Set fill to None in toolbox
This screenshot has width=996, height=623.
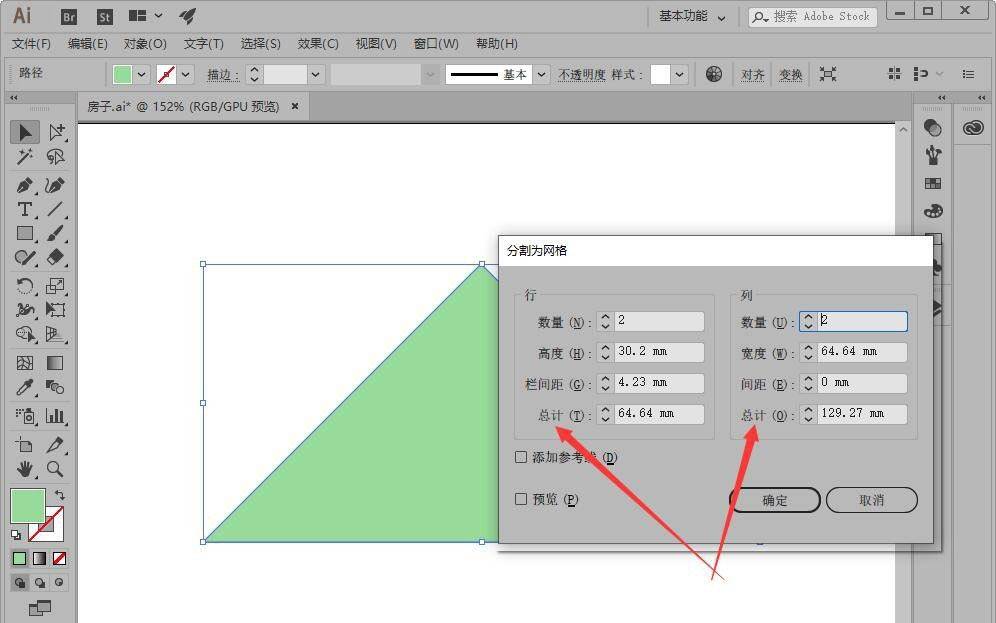[60, 558]
